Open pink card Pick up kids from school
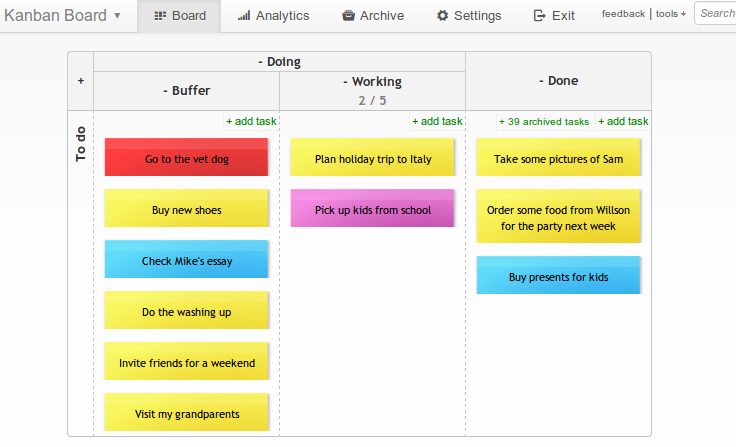The image size is (736, 447). point(373,209)
